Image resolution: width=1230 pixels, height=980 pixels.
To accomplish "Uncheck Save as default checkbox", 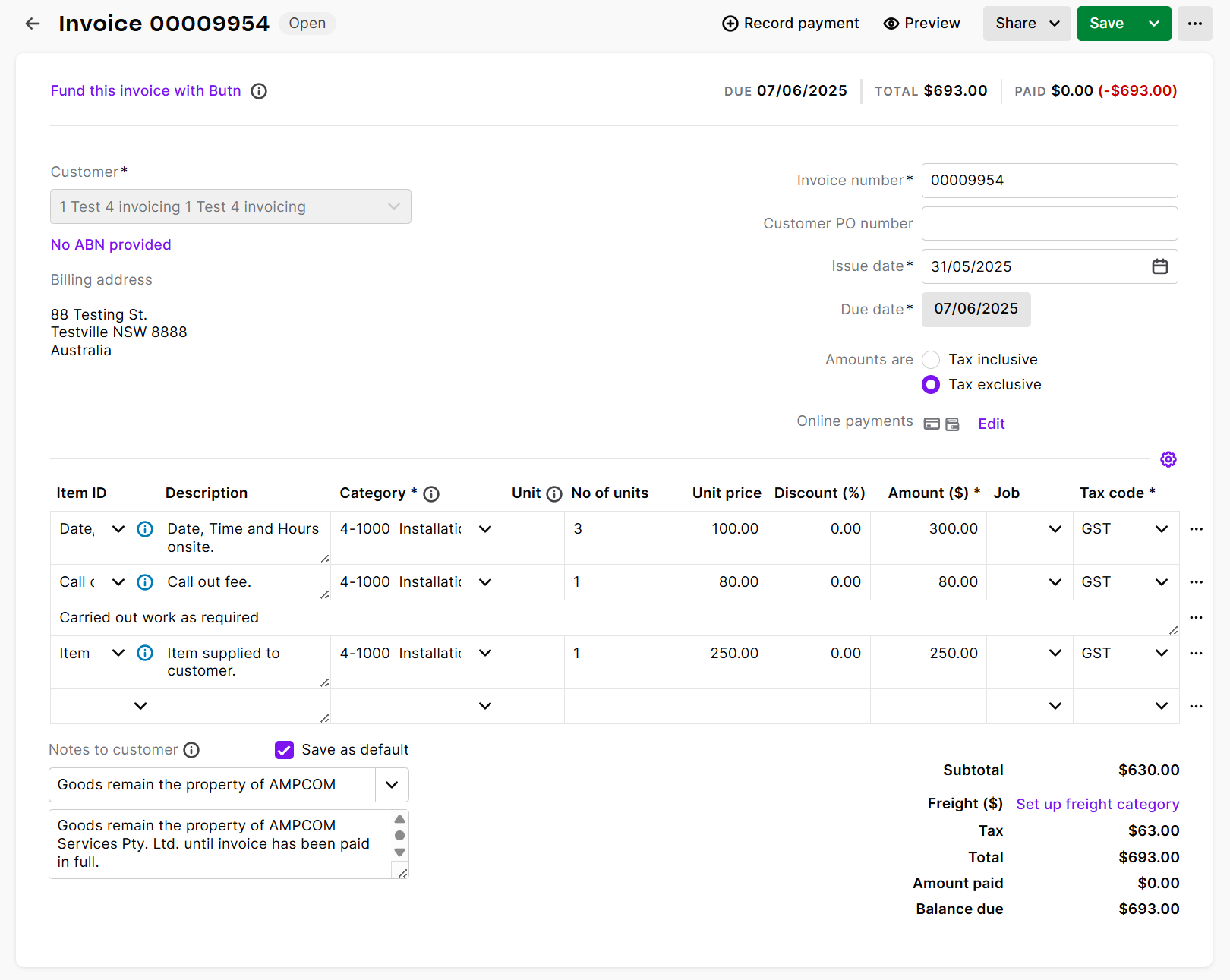I will pyautogui.click(x=284, y=750).
